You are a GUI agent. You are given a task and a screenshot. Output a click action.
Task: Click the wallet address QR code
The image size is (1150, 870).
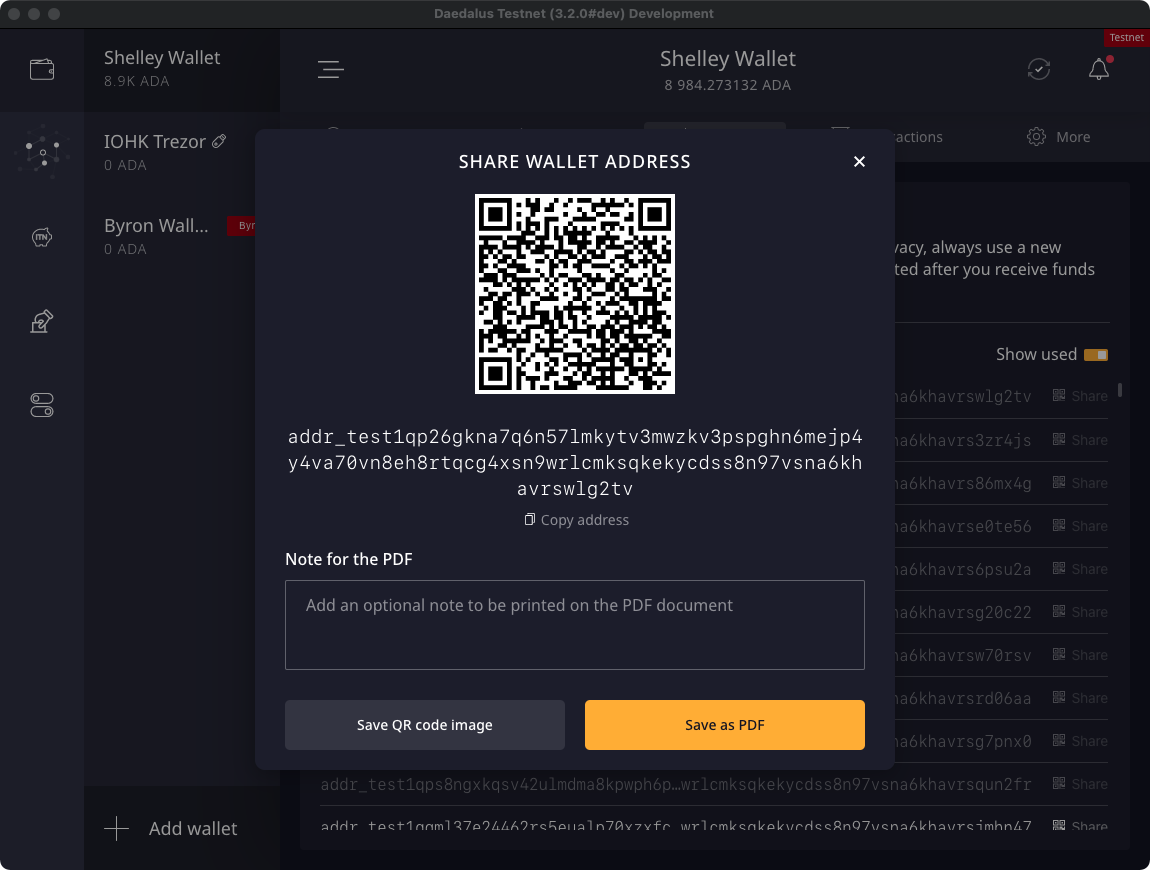(575, 294)
